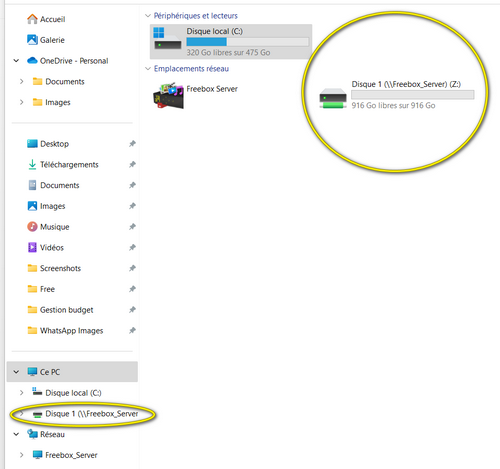Collapse the Ce PC tree node
This screenshot has width=500, height=469.
point(16,372)
